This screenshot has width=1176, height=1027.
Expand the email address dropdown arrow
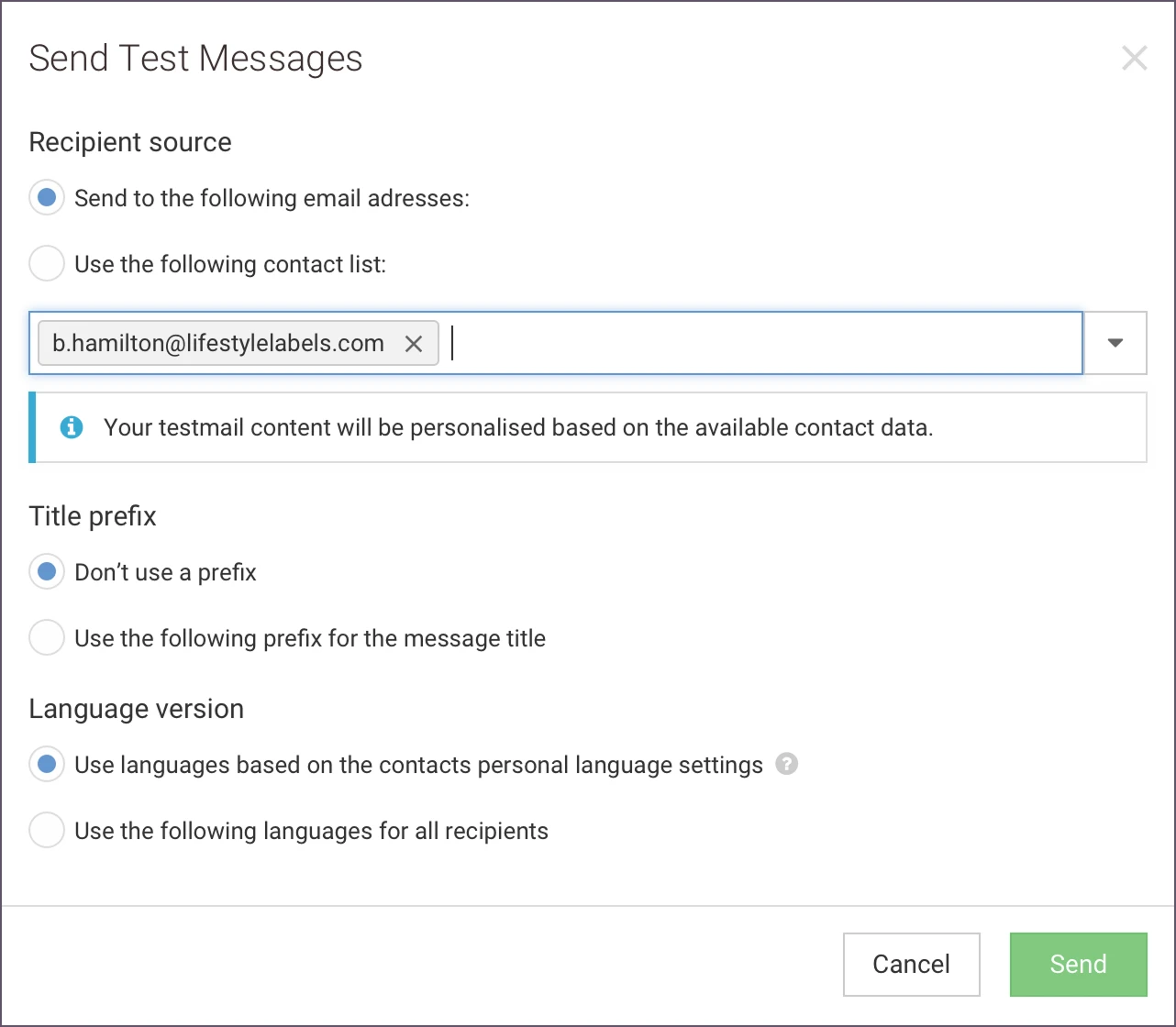(x=1115, y=343)
